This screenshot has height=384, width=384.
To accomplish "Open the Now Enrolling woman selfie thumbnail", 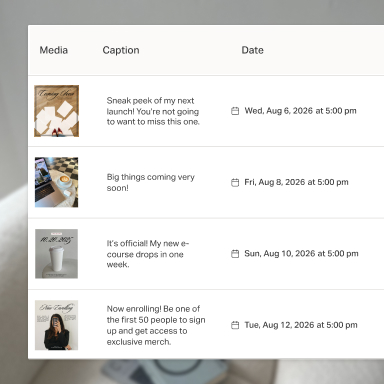I will [57, 325].
